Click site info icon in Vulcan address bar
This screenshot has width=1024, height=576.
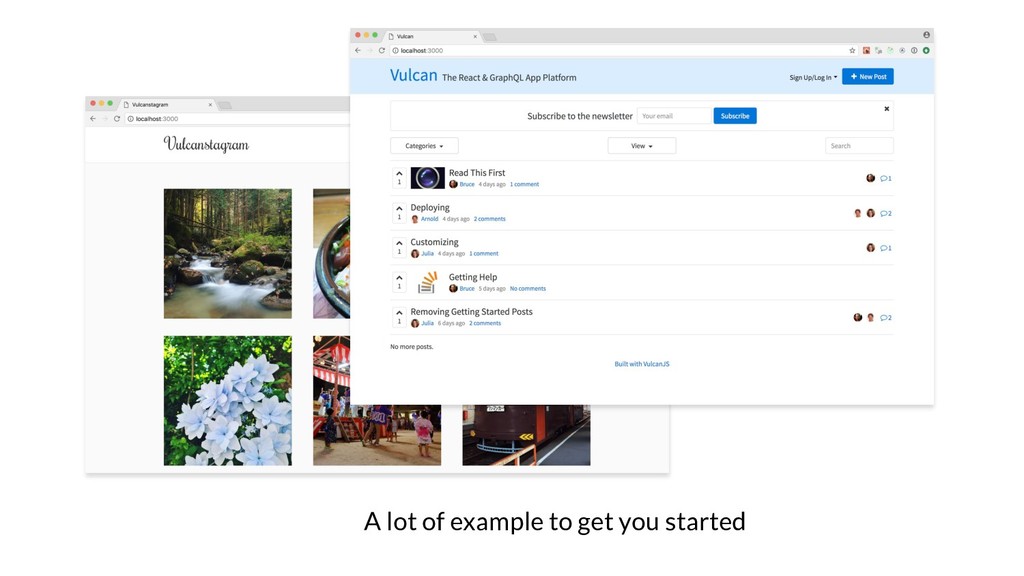(395, 50)
